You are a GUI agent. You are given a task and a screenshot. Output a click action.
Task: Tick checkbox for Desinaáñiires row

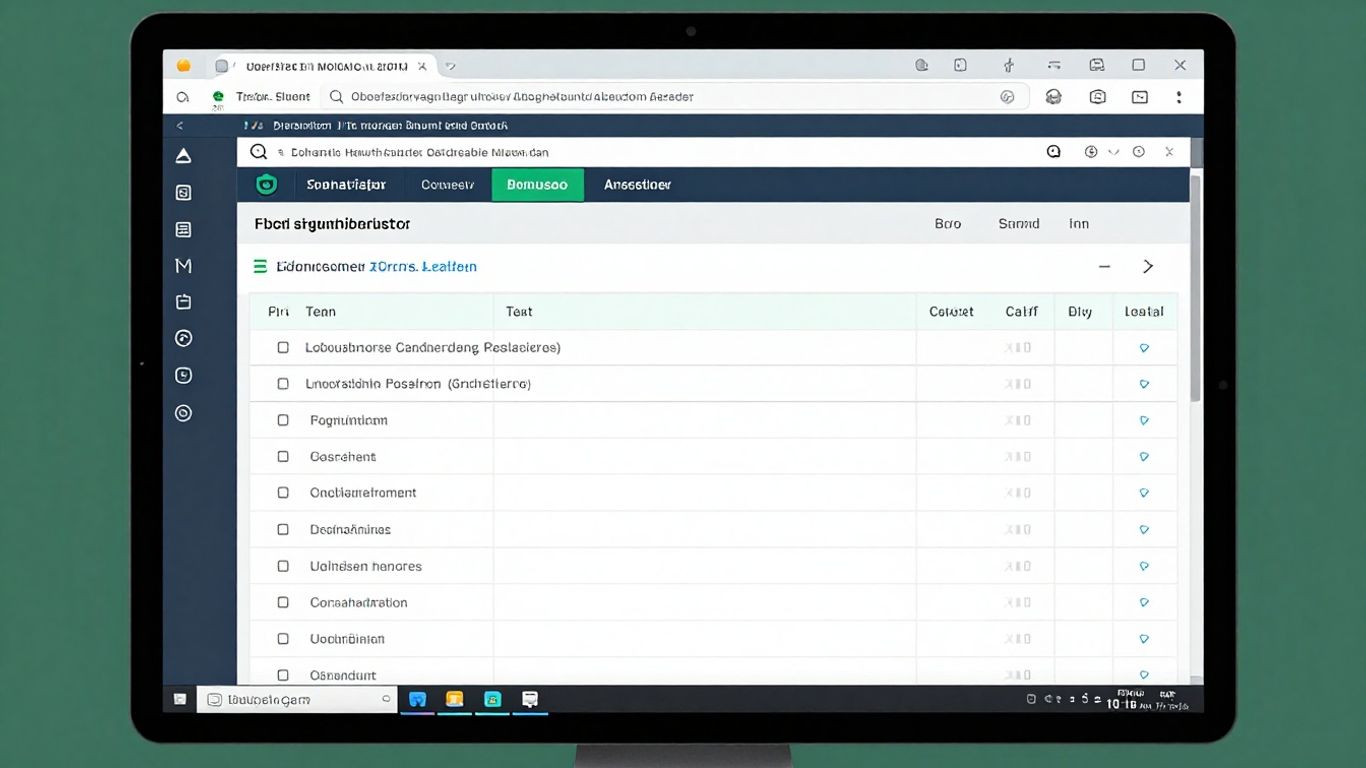(x=283, y=529)
